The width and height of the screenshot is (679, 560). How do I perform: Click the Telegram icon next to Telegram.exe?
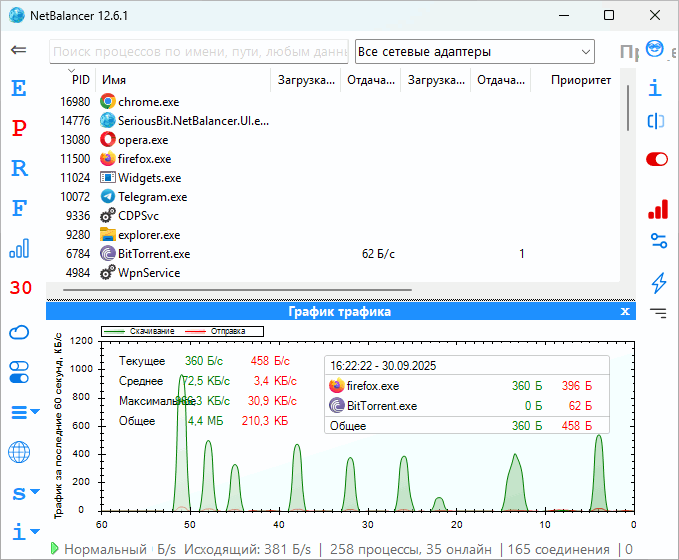[108, 197]
